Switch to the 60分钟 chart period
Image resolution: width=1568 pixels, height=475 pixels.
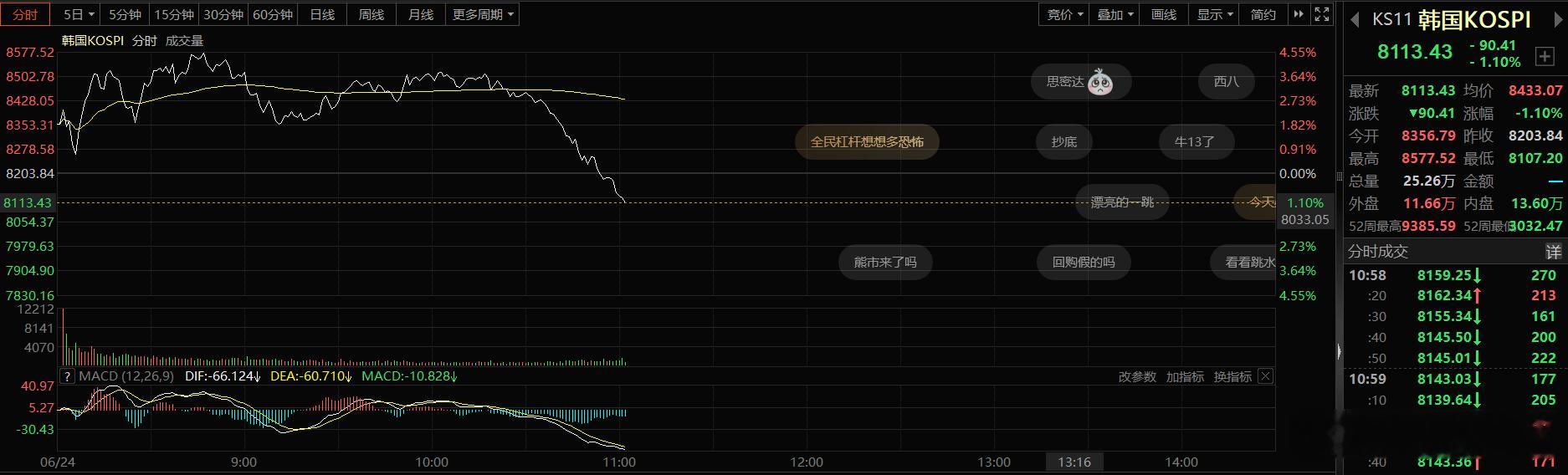point(273,14)
